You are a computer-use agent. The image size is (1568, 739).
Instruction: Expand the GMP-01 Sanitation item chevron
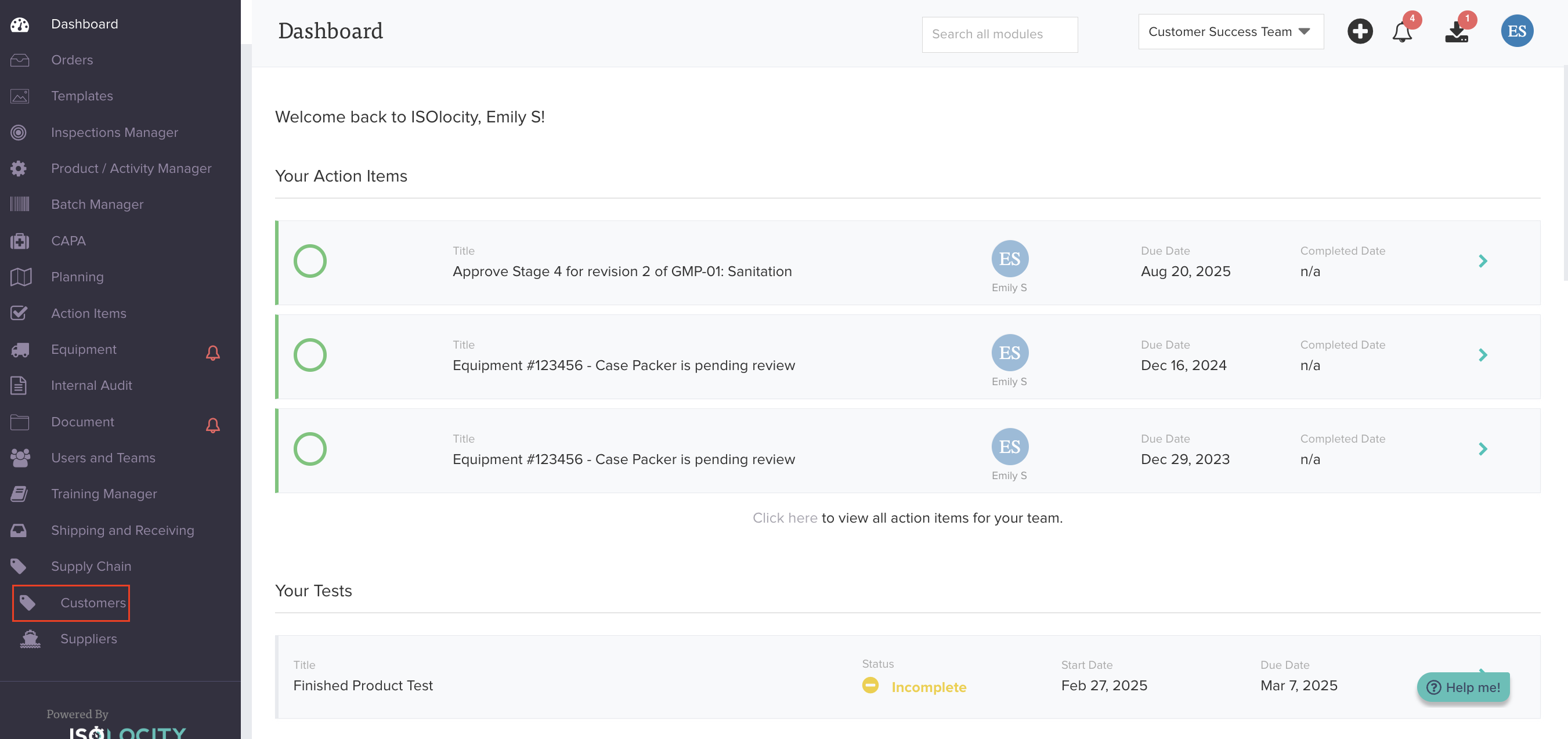(x=1483, y=261)
